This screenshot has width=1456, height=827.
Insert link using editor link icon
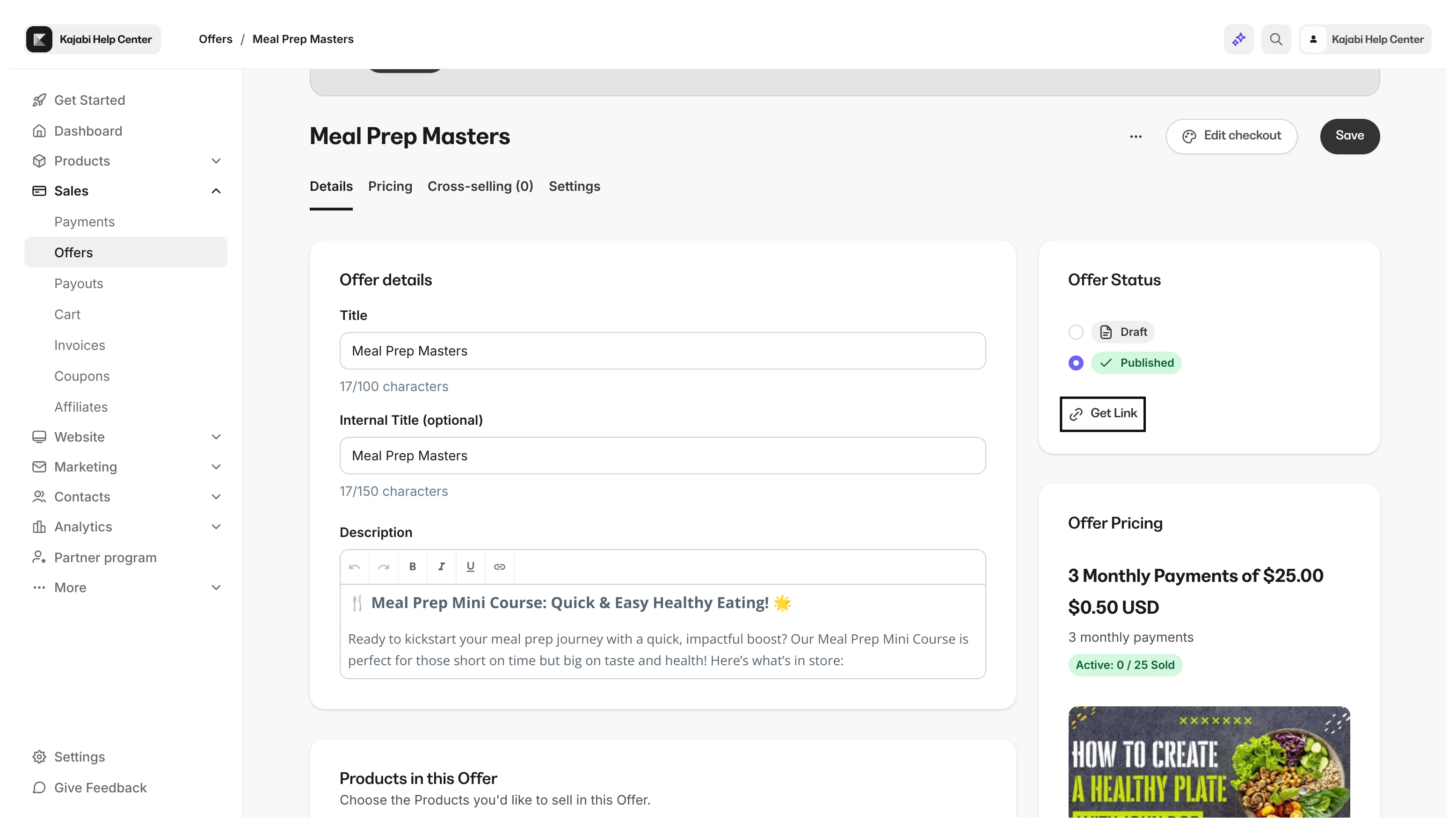click(499, 566)
